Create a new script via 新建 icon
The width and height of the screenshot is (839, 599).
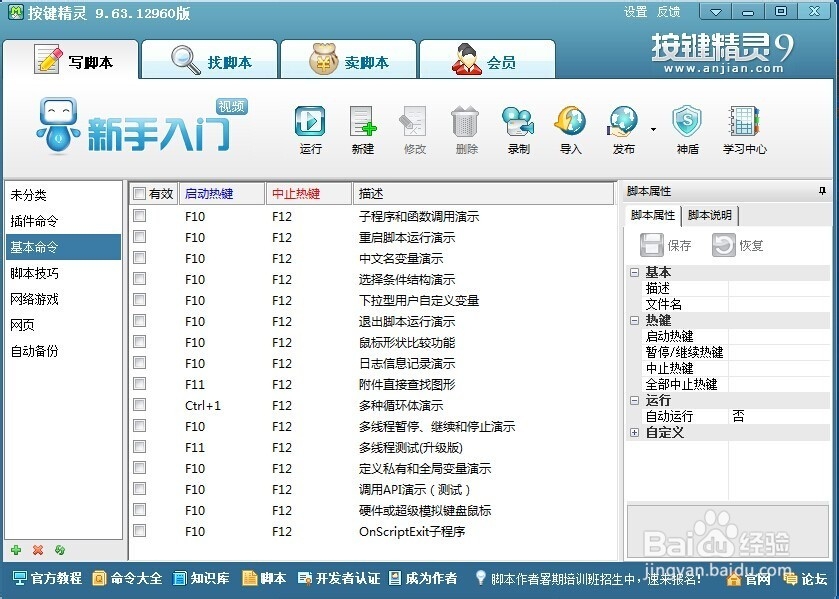(x=361, y=128)
